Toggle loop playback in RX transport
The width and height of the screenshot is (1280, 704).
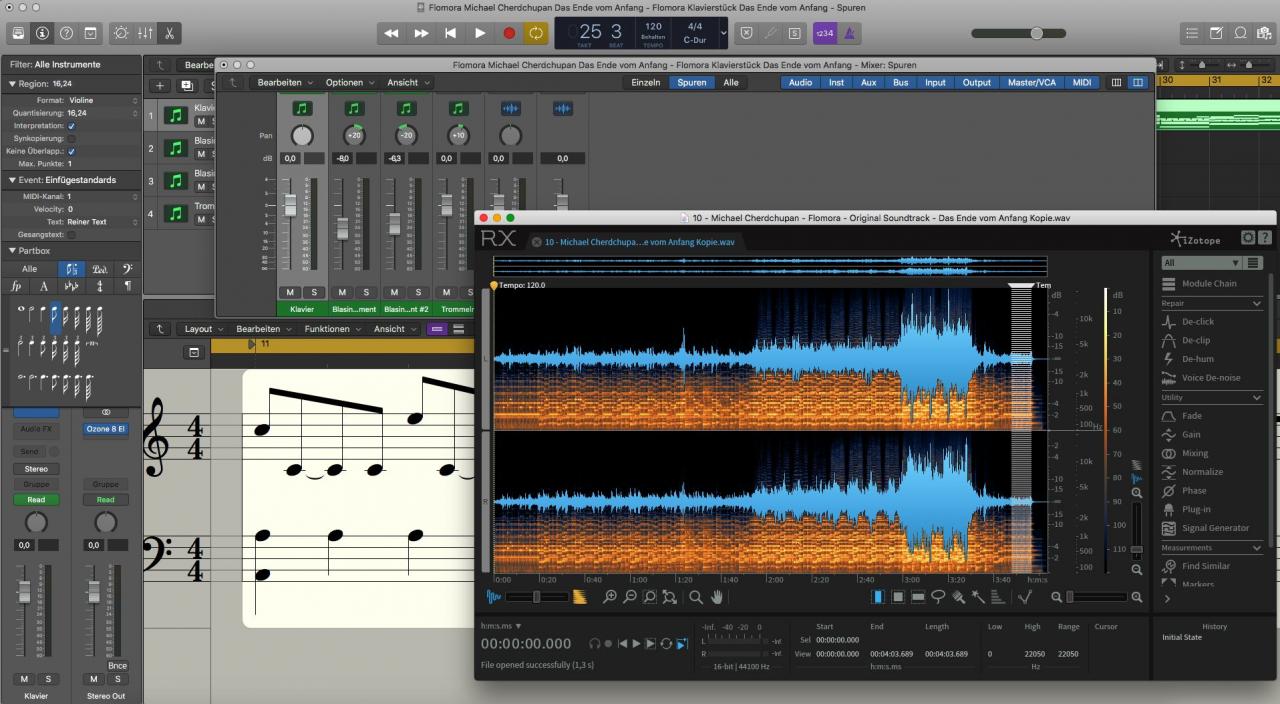pos(666,644)
